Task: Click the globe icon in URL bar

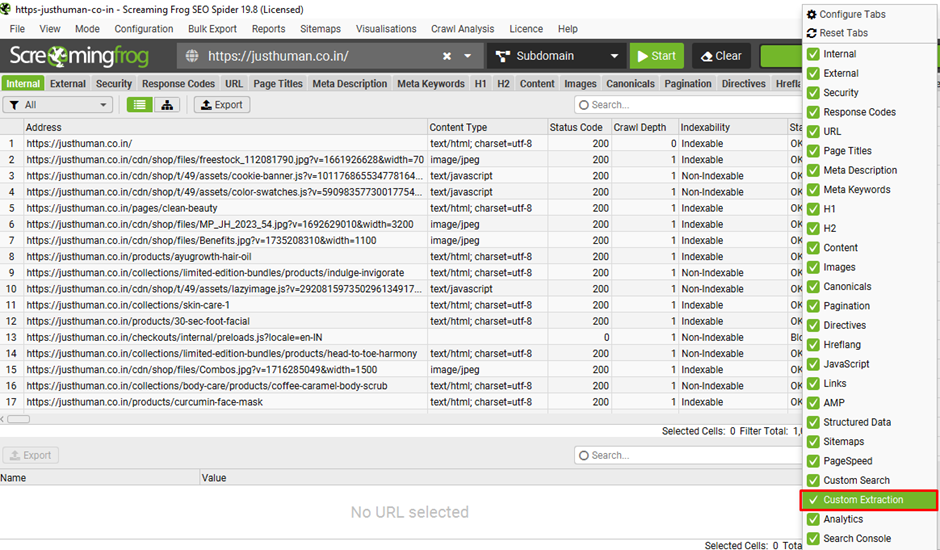Action: pos(192,56)
